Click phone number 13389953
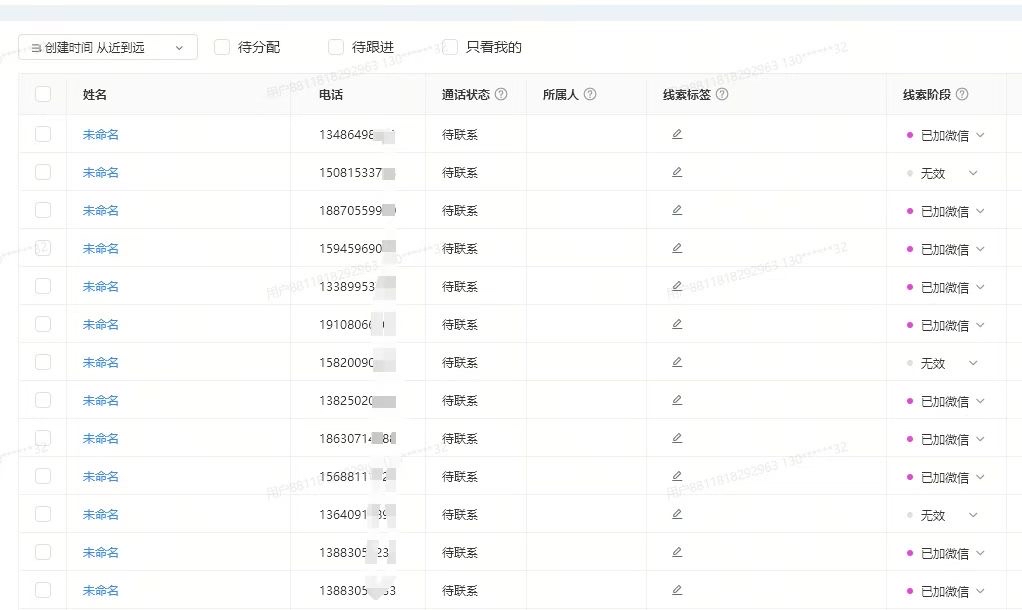The width and height of the screenshot is (1022, 610). (357, 286)
